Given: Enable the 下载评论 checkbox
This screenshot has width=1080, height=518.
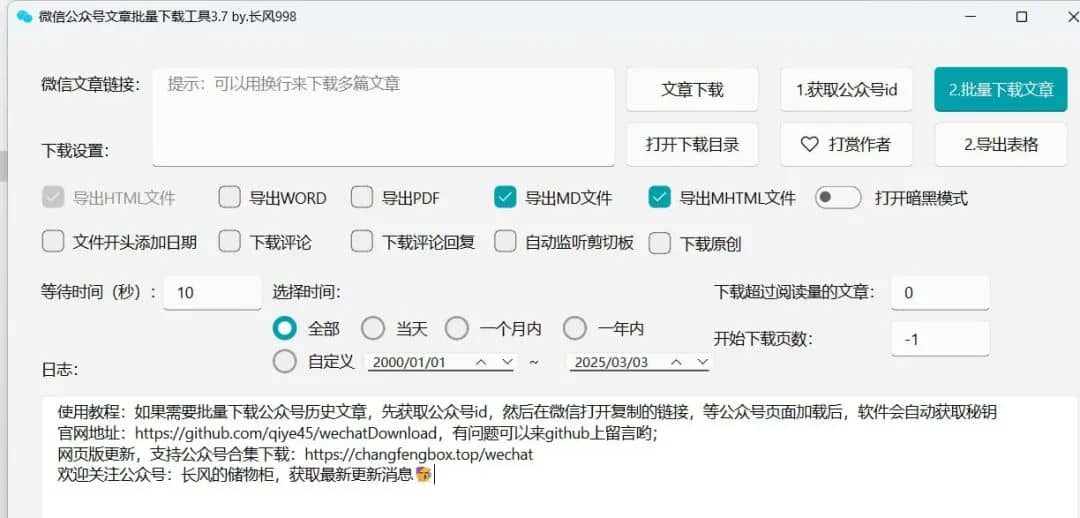Looking at the screenshot, I should coord(229,242).
